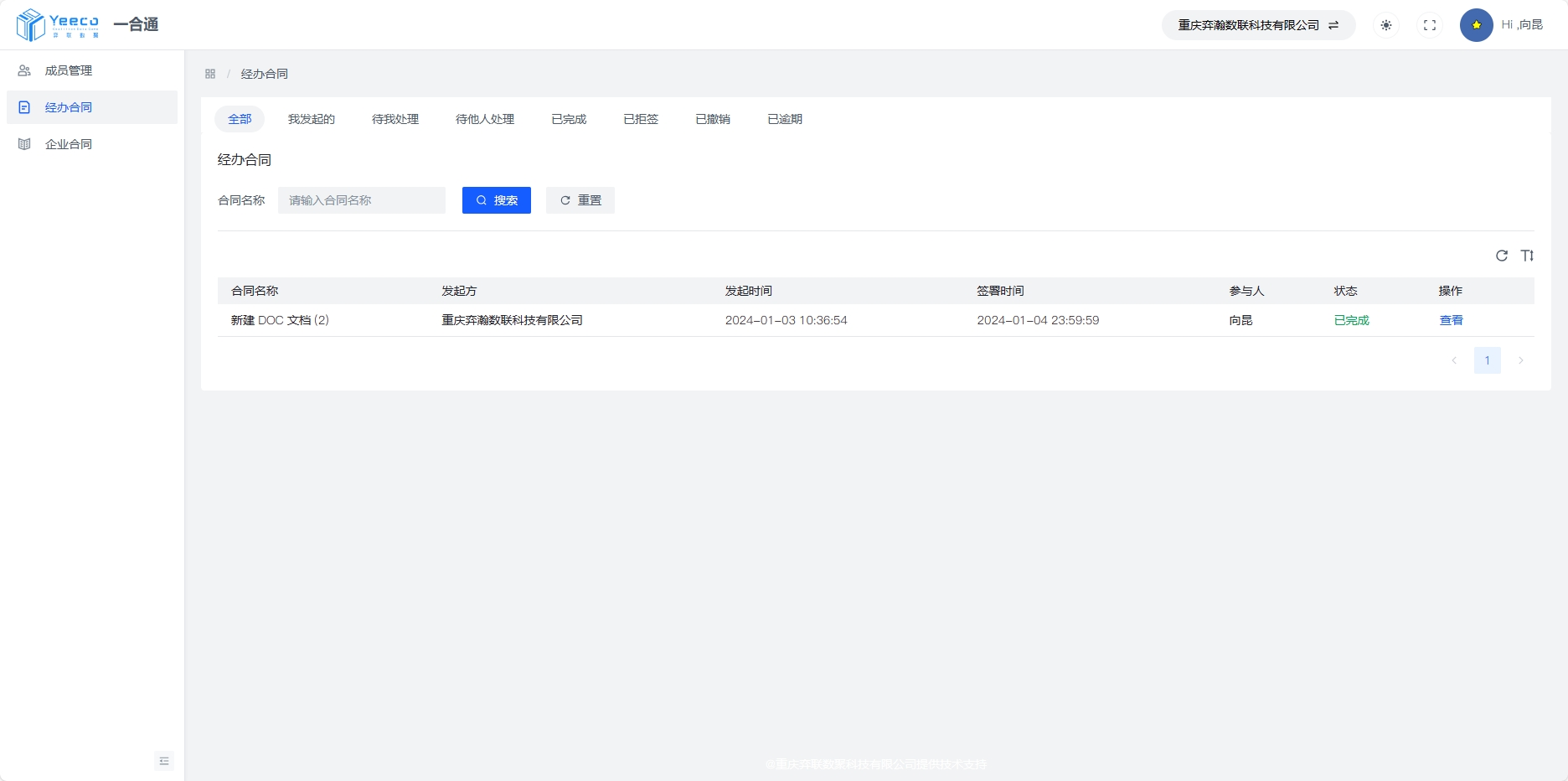Enter fullscreen mode using header icon

1430,25
